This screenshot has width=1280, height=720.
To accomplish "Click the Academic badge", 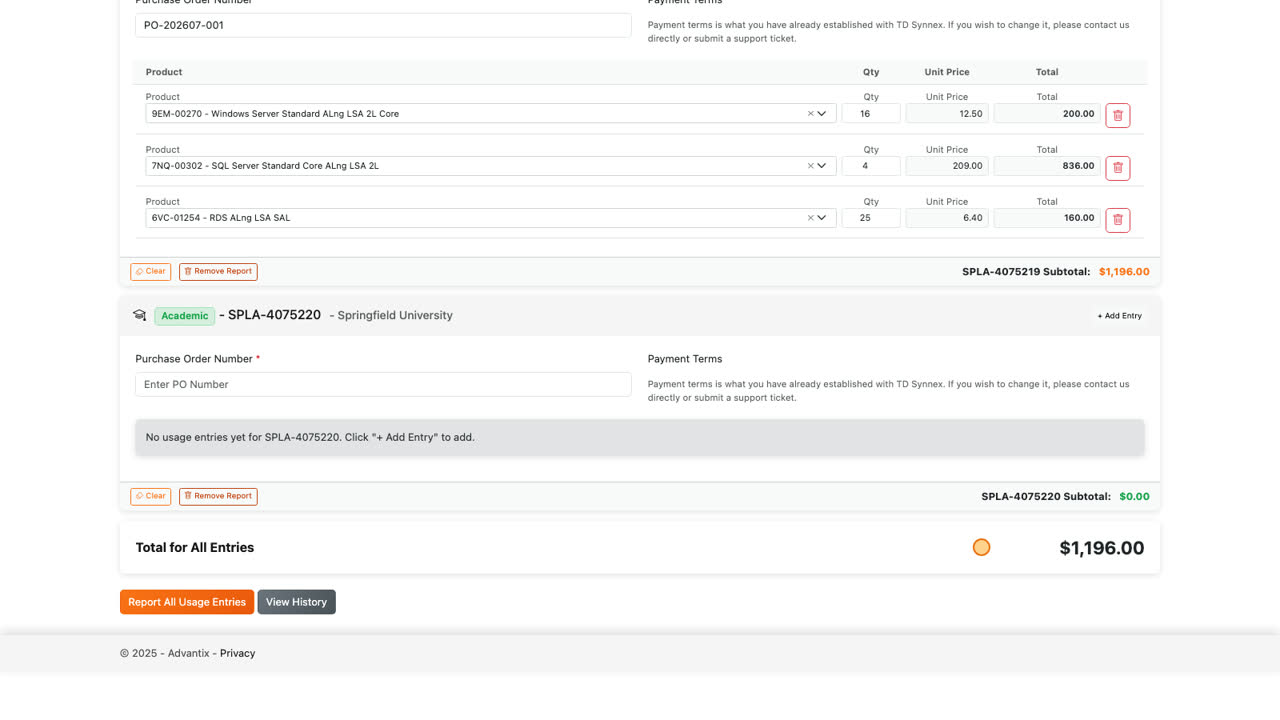I will tap(185, 316).
